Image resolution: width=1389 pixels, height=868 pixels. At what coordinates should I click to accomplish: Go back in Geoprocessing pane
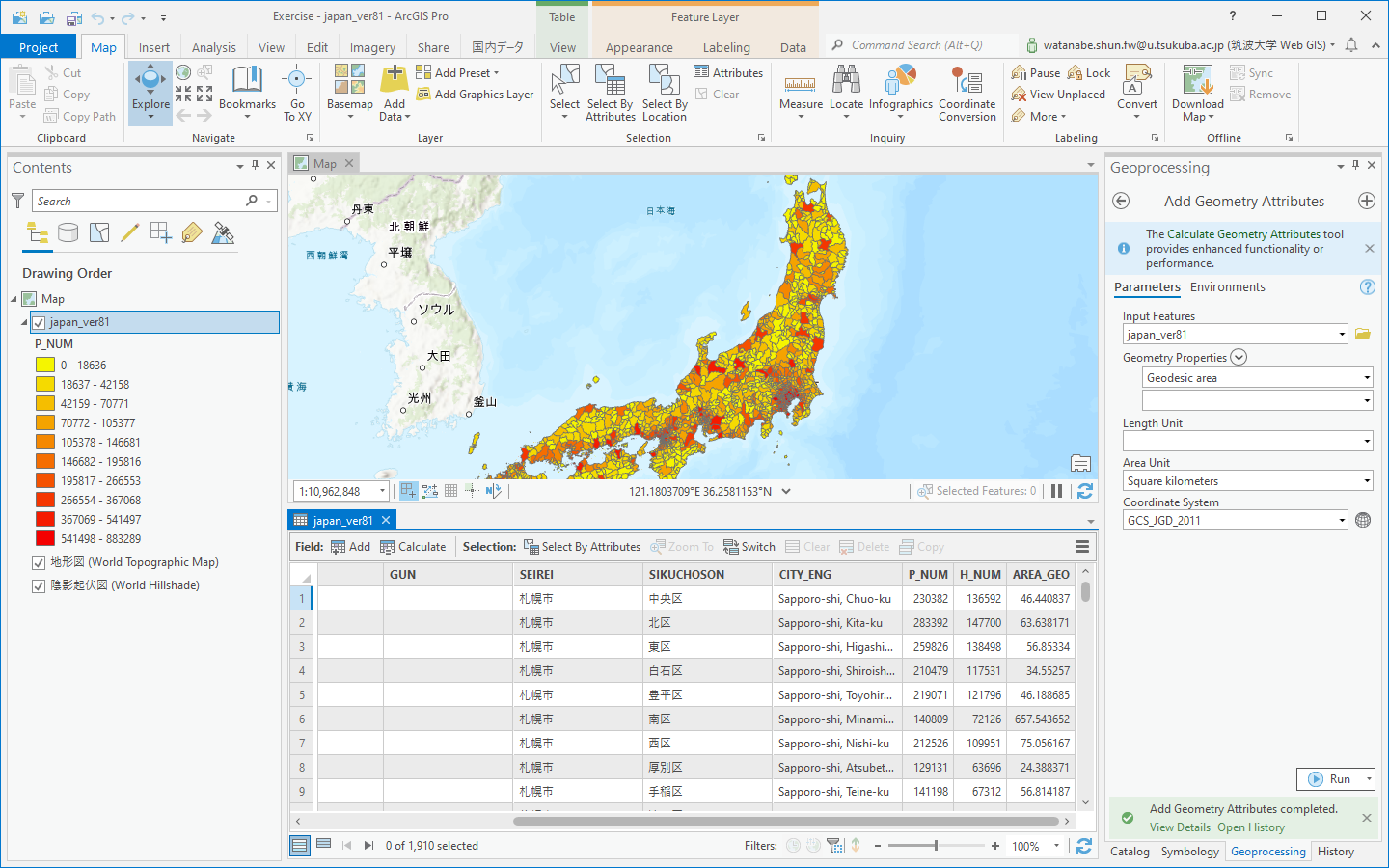[x=1121, y=201]
